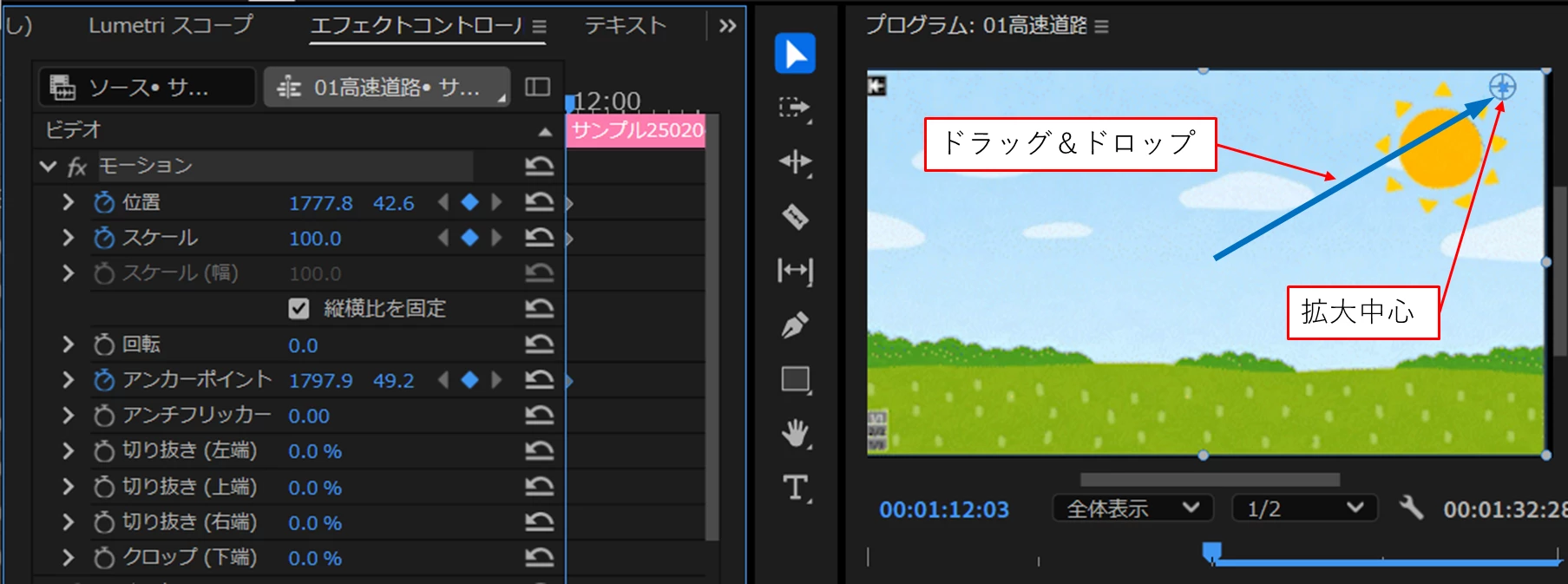This screenshot has width=1568, height=584.
Task: Expand the 回転 property
Action: (x=68, y=344)
